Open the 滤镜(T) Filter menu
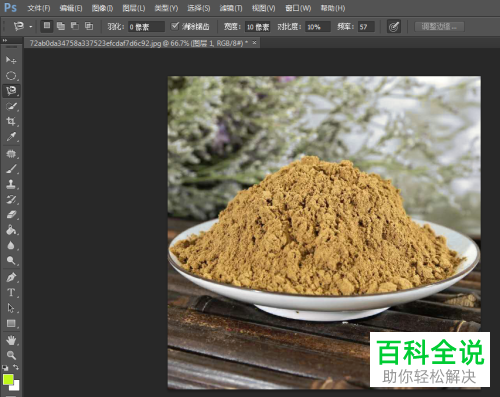Image resolution: width=500 pixels, height=397 pixels. (x=231, y=8)
